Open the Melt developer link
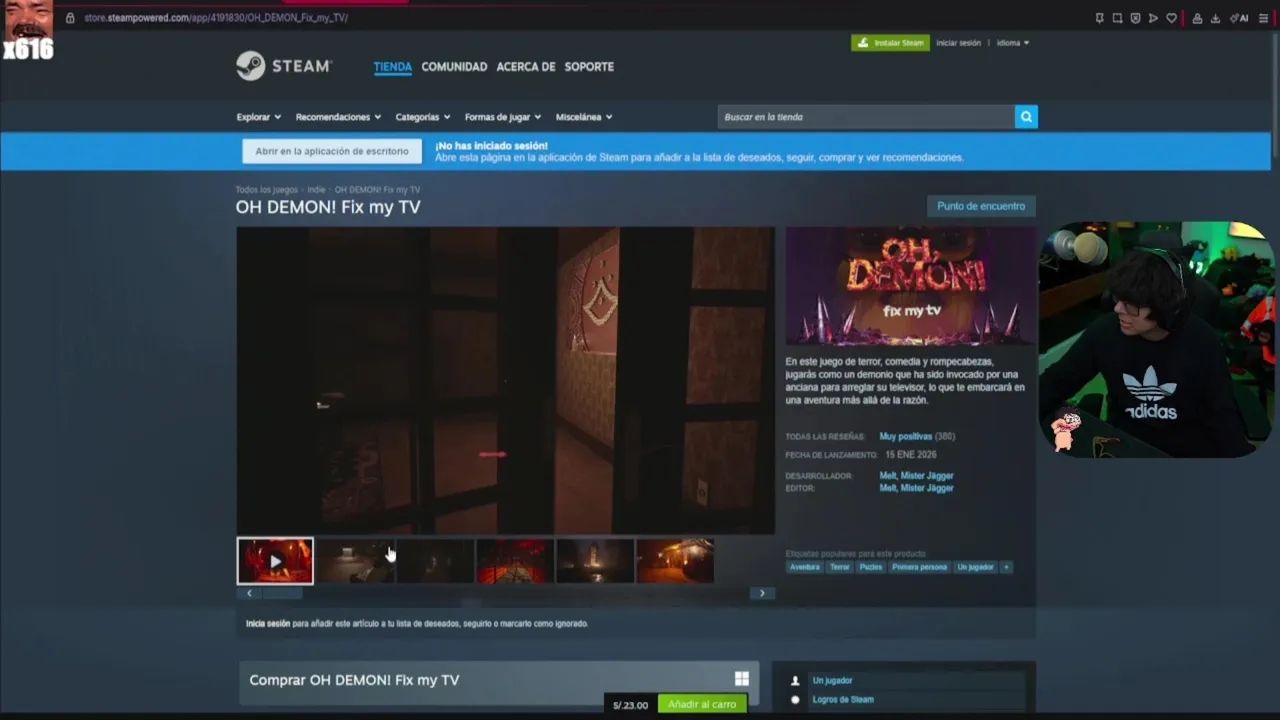The height and width of the screenshot is (720, 1280). pos(887,476)
